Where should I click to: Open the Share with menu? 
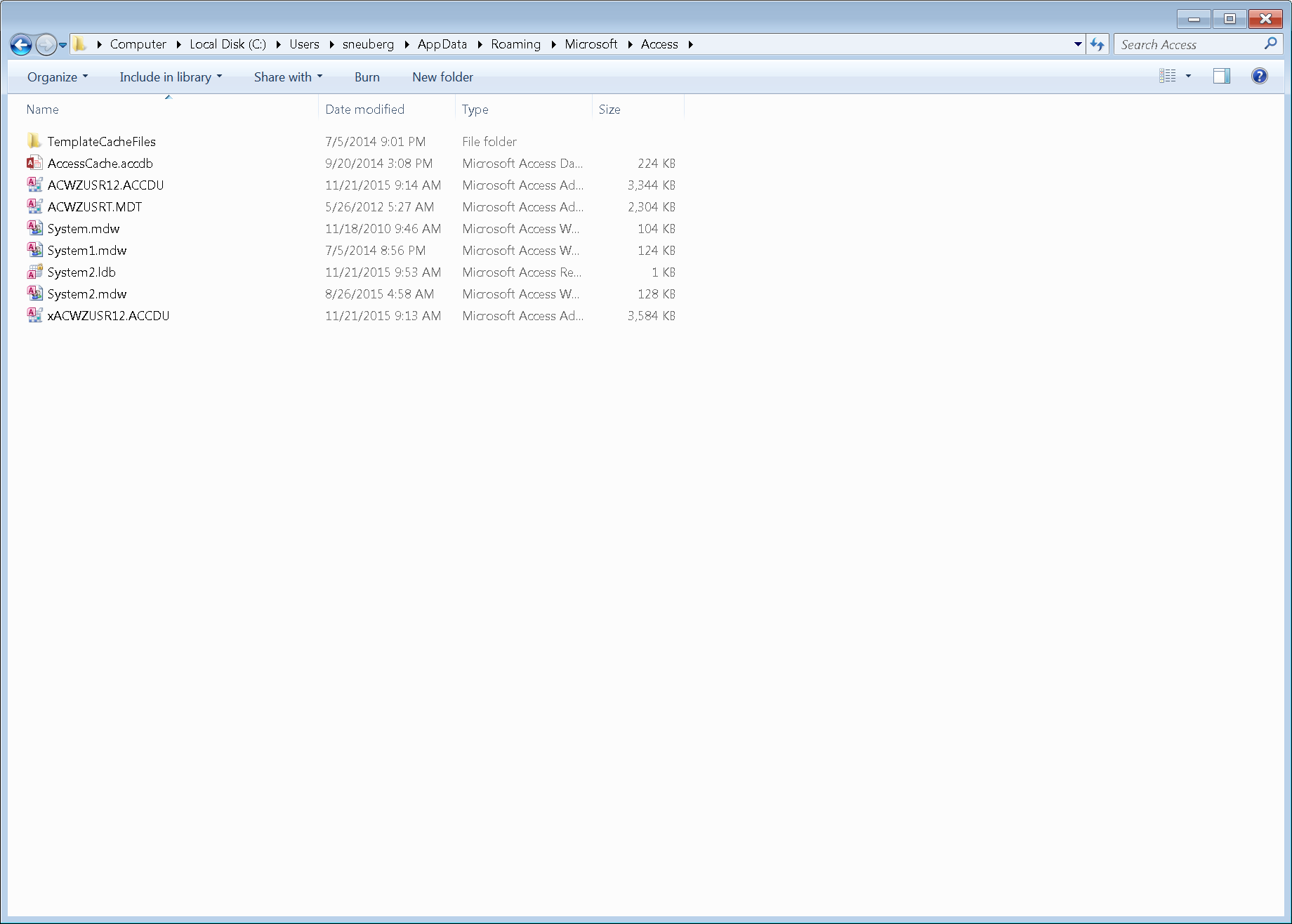[x=288, y=77]
